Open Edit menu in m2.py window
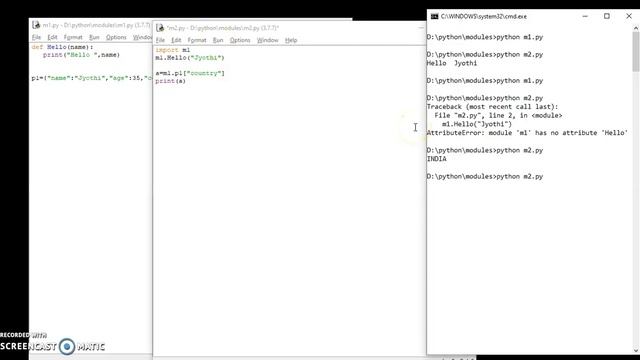 176,40
